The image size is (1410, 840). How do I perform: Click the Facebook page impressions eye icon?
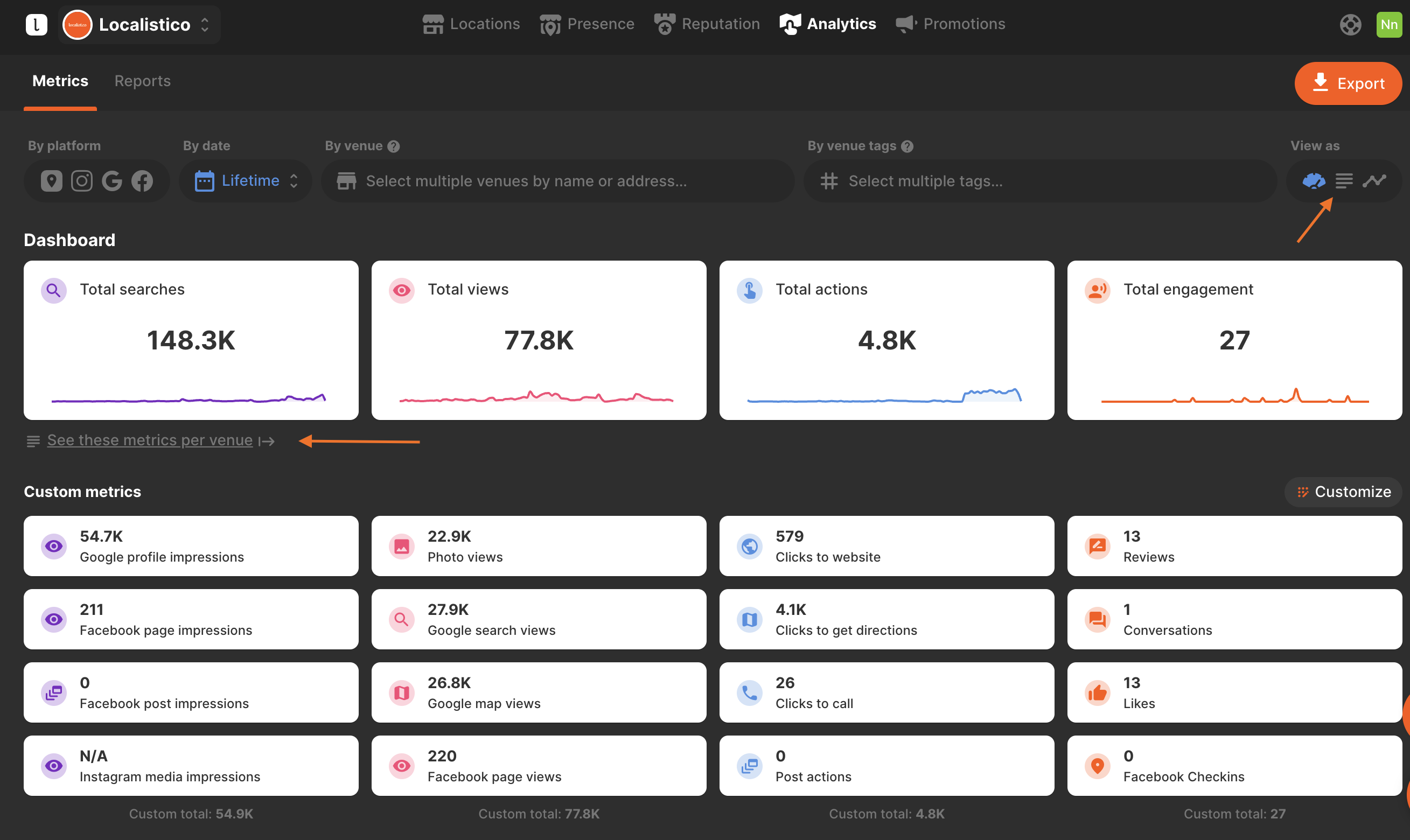pyautogui.click(x=54, y=620)
